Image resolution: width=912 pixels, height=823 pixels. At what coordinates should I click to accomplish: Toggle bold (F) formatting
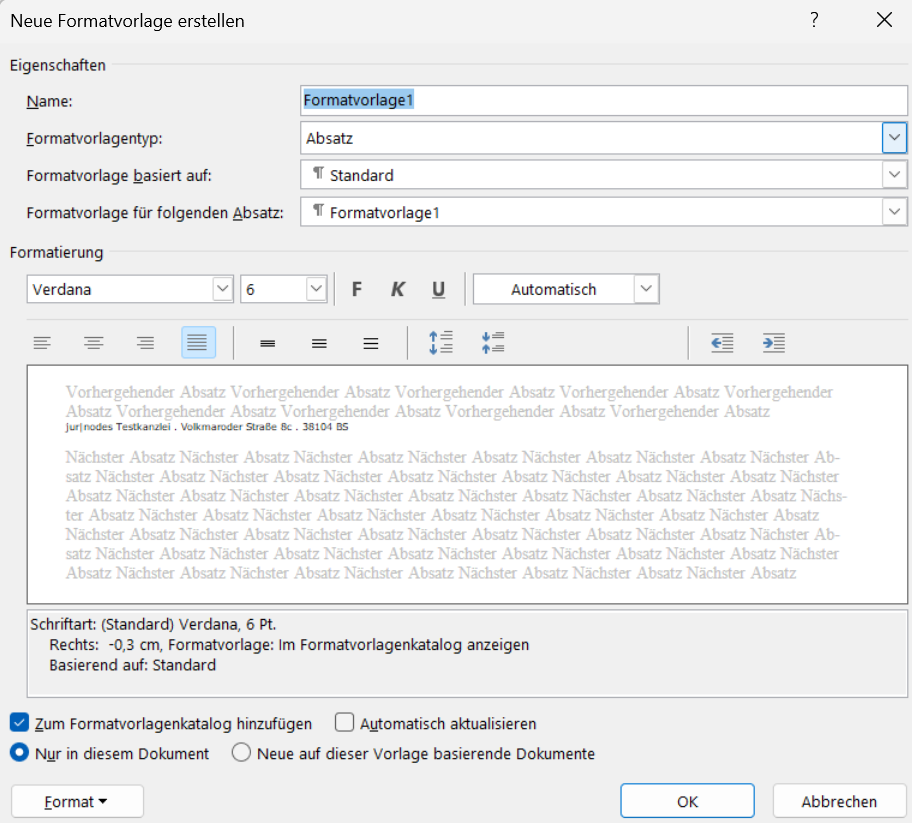click(357, 290)
